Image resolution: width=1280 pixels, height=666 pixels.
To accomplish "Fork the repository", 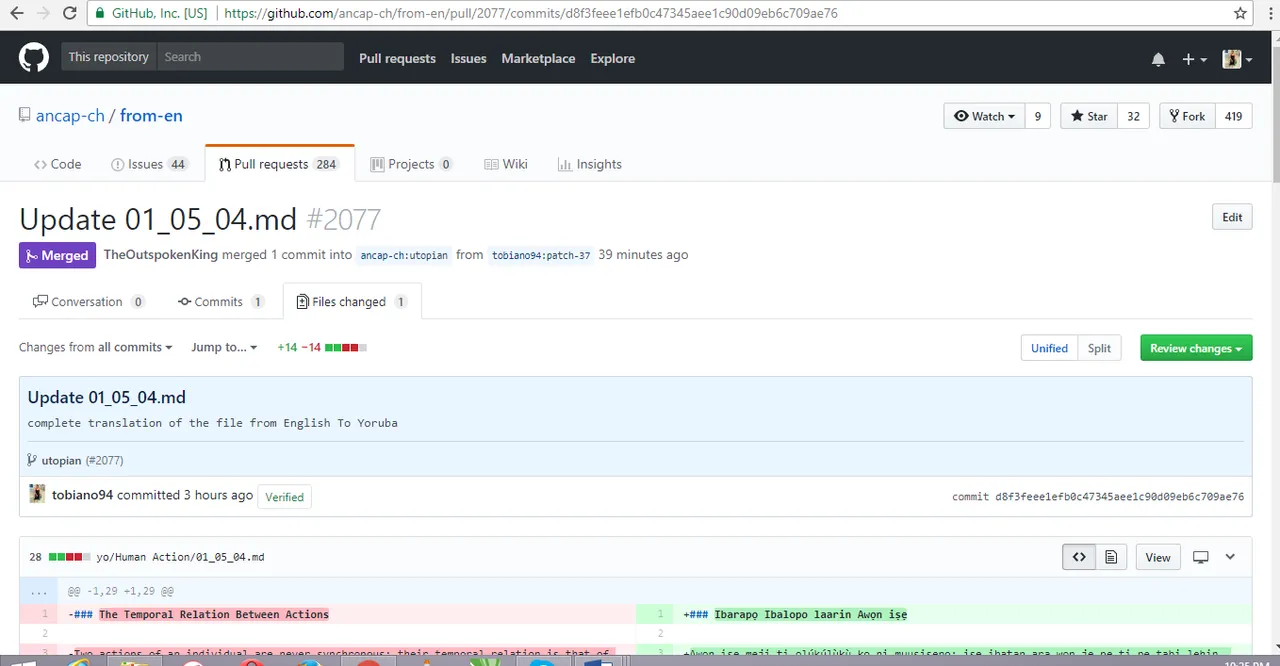I will click(1186, 116).
